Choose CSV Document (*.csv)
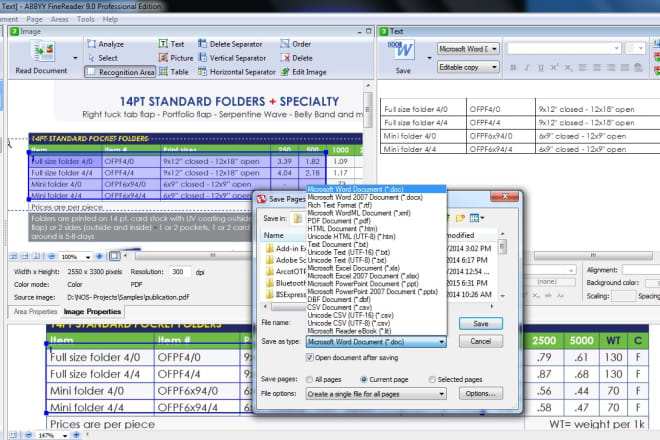 click(x=339, y=307)
